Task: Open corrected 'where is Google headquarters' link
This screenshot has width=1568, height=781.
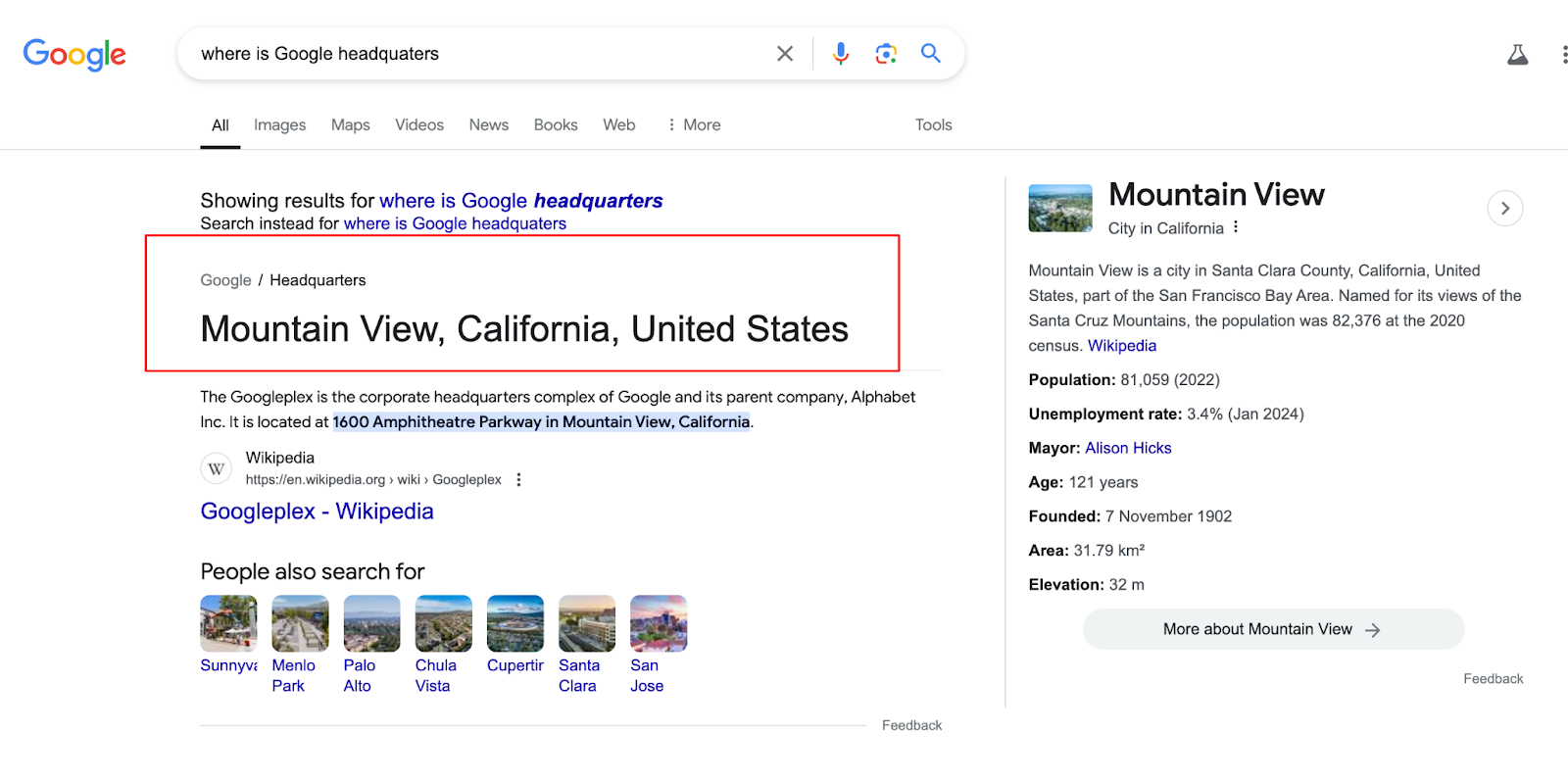Action: pyautogui.click(x=521, y=201)
